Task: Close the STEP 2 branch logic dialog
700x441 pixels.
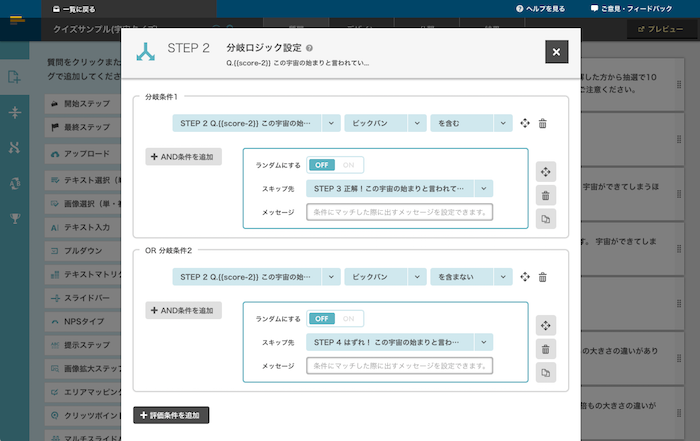Action: point(557,52)
